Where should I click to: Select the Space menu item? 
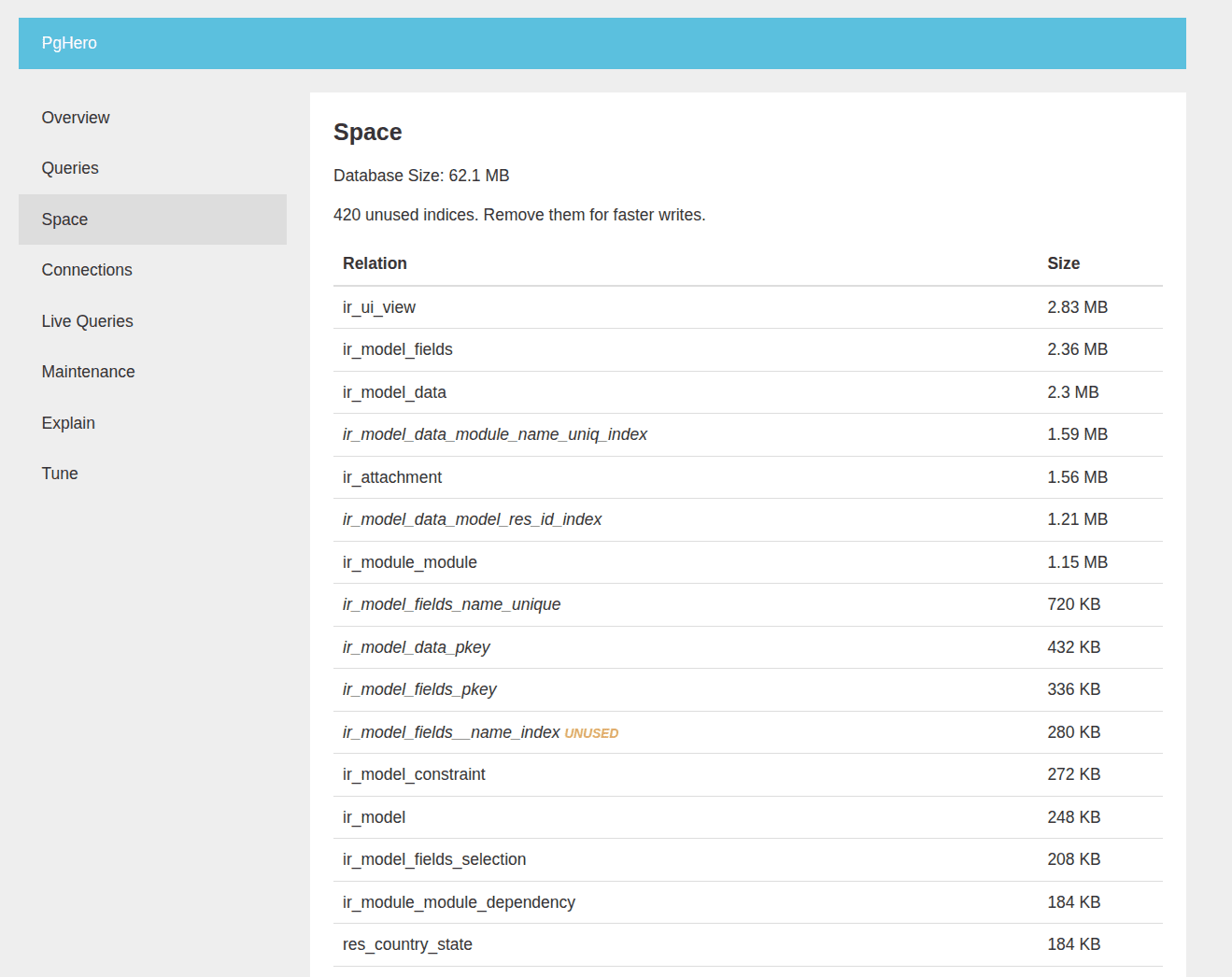click(x=64, y=219)
